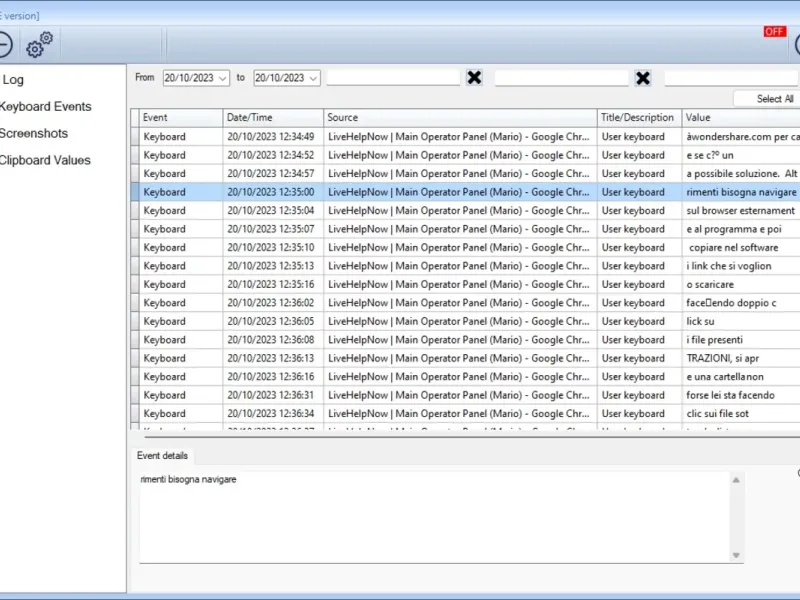Open Keyboard Events in sidebar

(45, 107)
